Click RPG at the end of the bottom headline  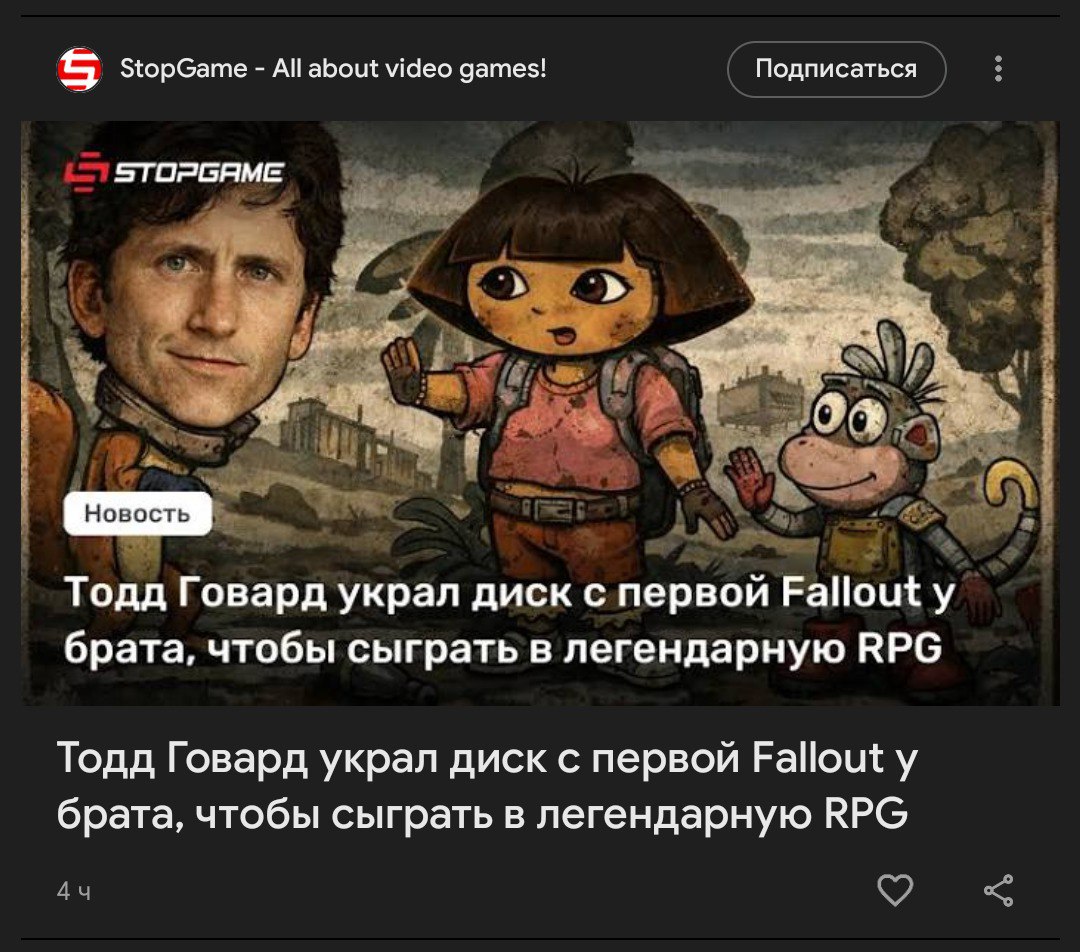click(866, 814)
